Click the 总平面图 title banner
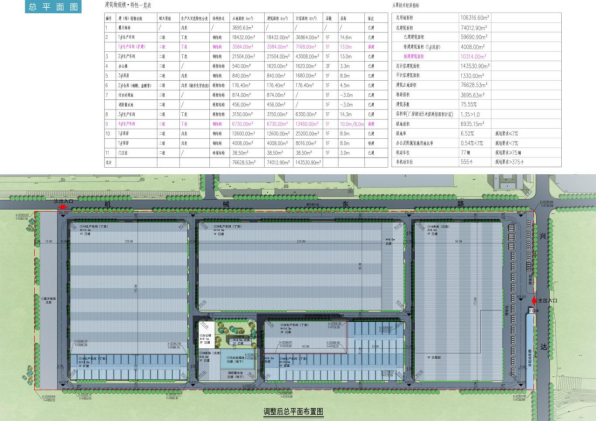 [53, 6]
